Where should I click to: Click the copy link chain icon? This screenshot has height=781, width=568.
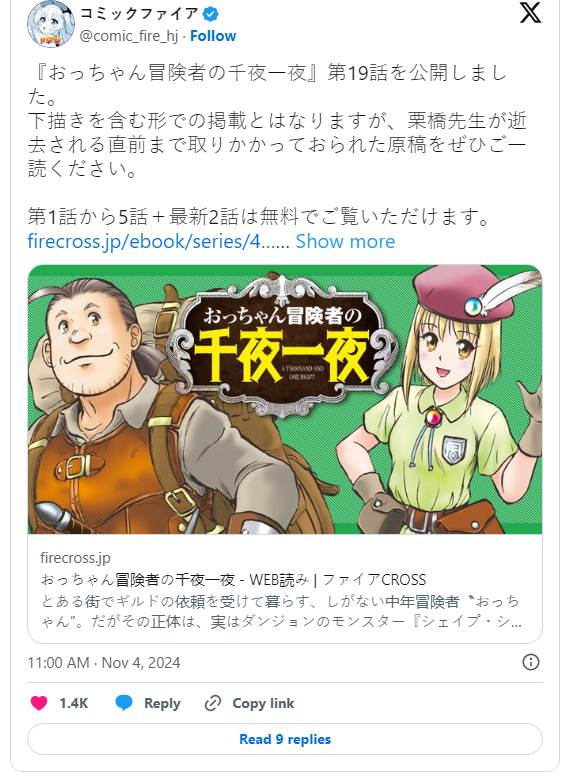[213, 703]
